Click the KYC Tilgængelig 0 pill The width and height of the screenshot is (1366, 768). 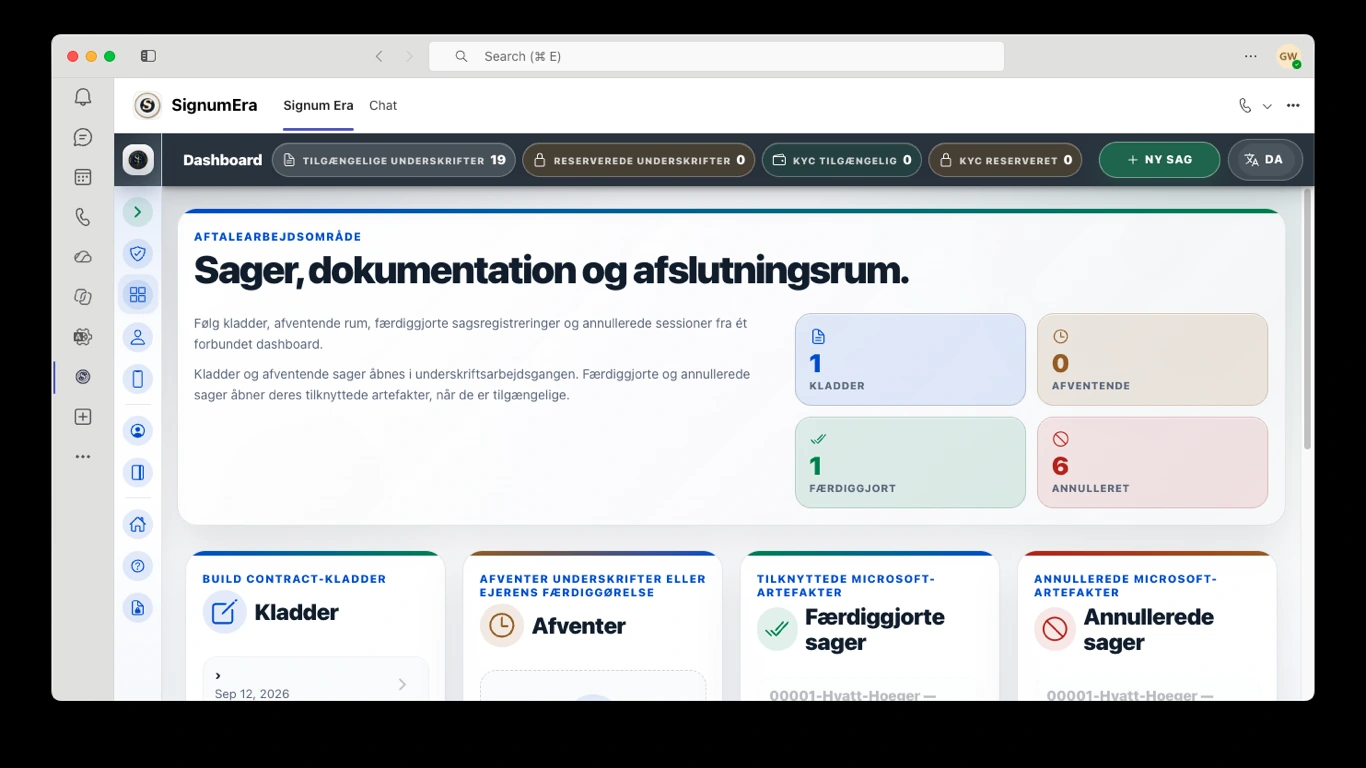[842, 160]
